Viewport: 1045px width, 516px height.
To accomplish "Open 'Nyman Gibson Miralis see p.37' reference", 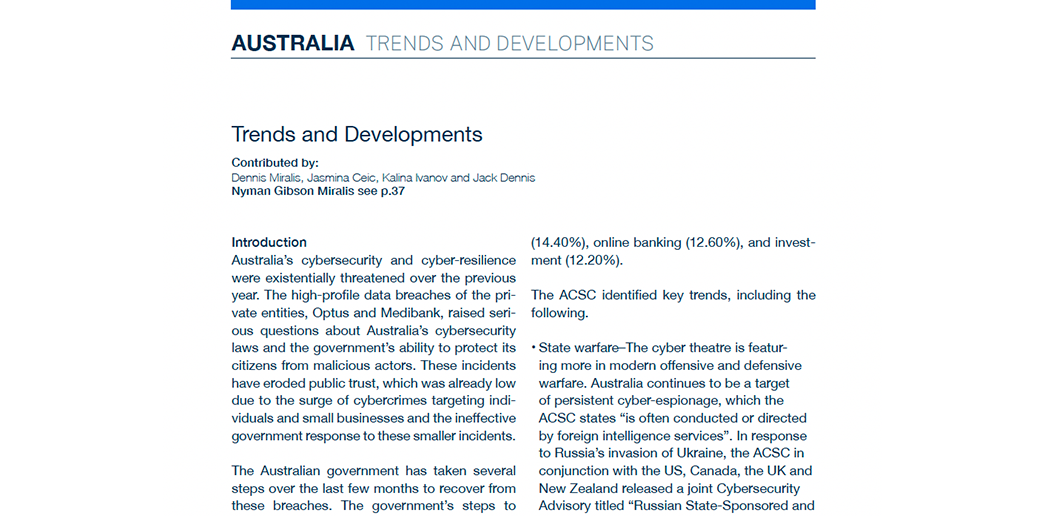I will (318, 191).
